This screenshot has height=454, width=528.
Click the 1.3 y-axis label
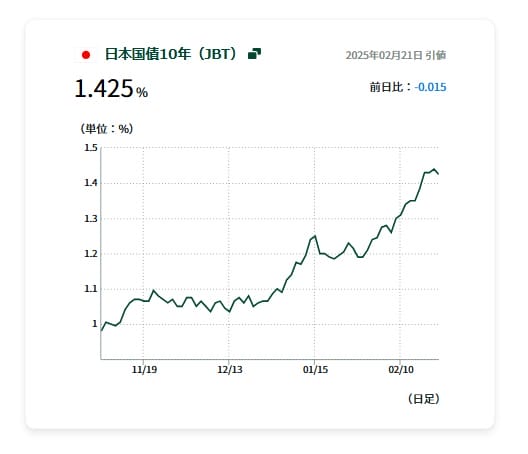click(91, 219)
